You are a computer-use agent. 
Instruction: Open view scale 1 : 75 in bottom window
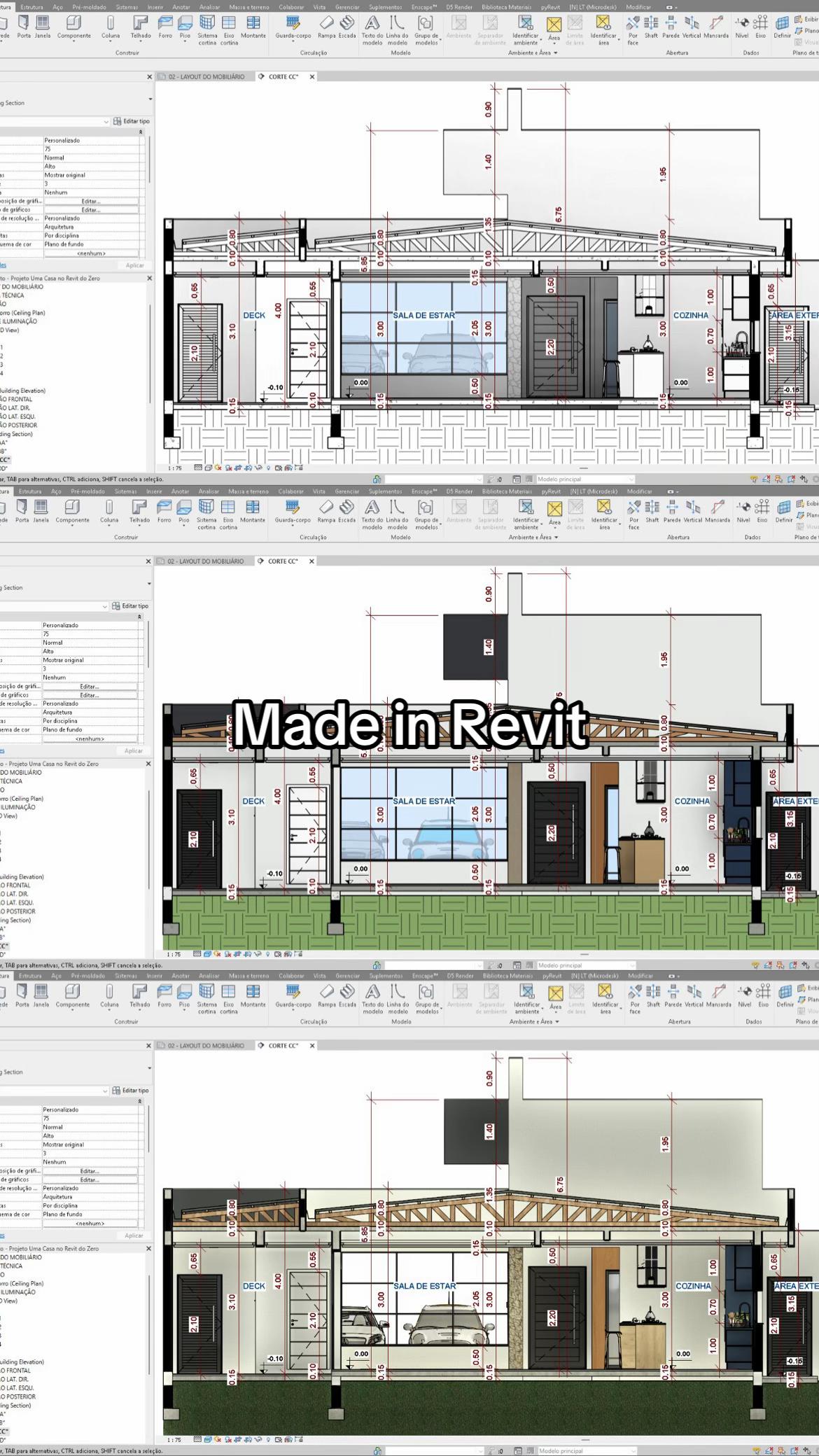coord(174,1440)
